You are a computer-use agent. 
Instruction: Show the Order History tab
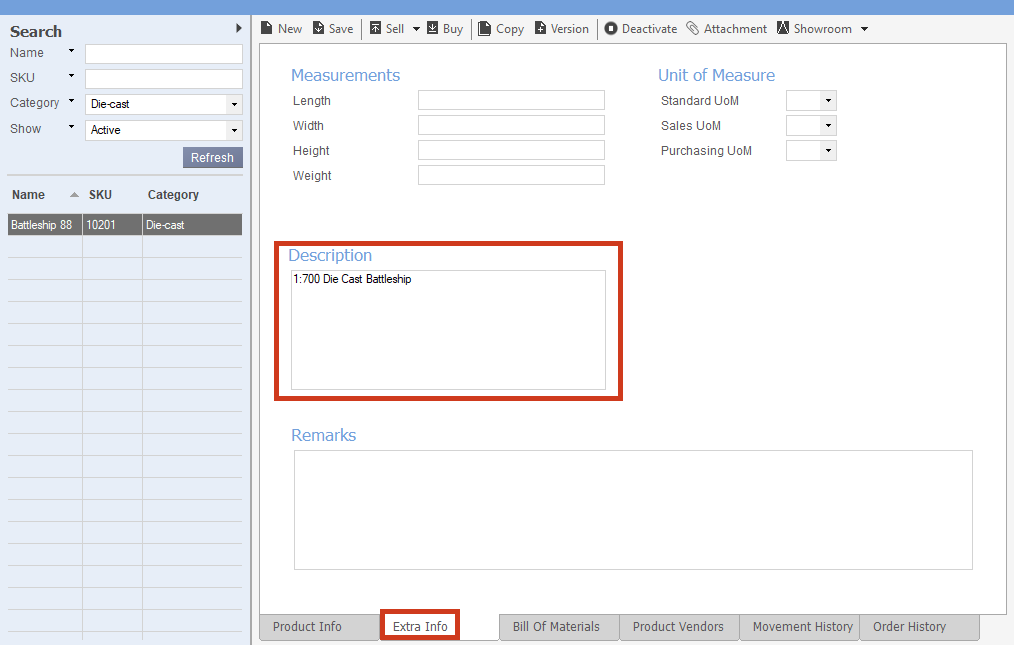pos(920,626)
